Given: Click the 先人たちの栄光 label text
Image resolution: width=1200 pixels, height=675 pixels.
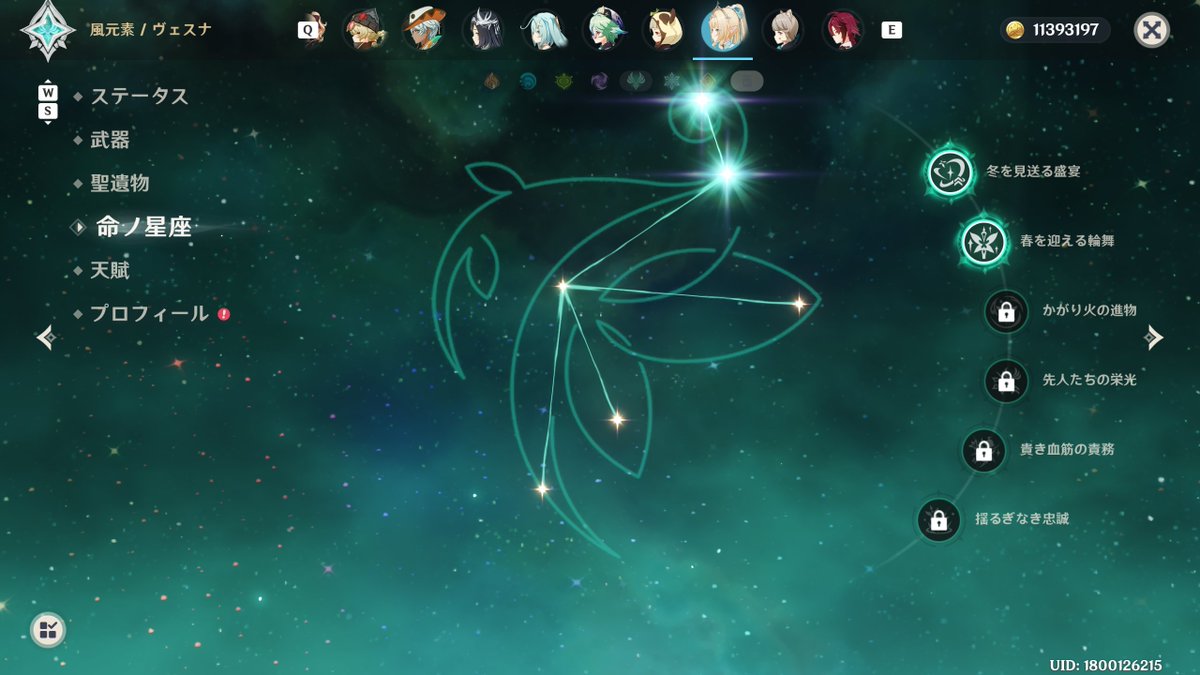Looking at the screenshot, I should (1089, 380).
